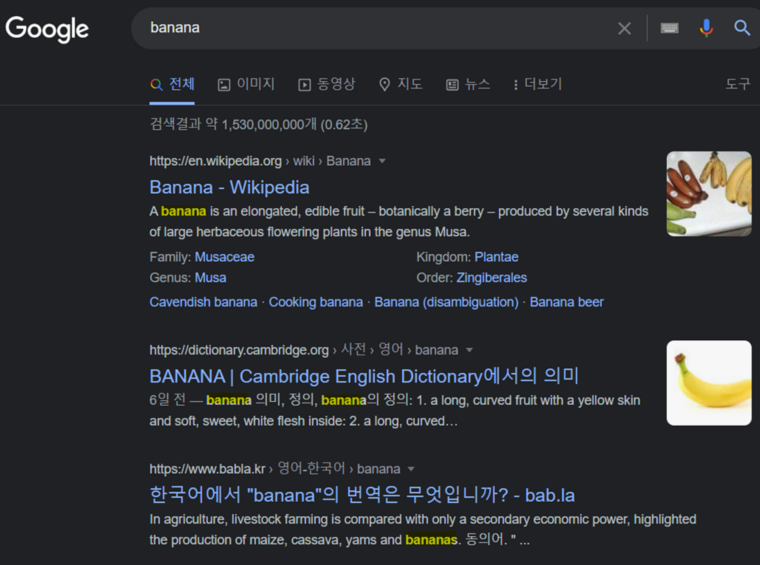This screenshot has height=565, width=760.
Task: Start voice search with microphone icon
Action: coord(706,28)
